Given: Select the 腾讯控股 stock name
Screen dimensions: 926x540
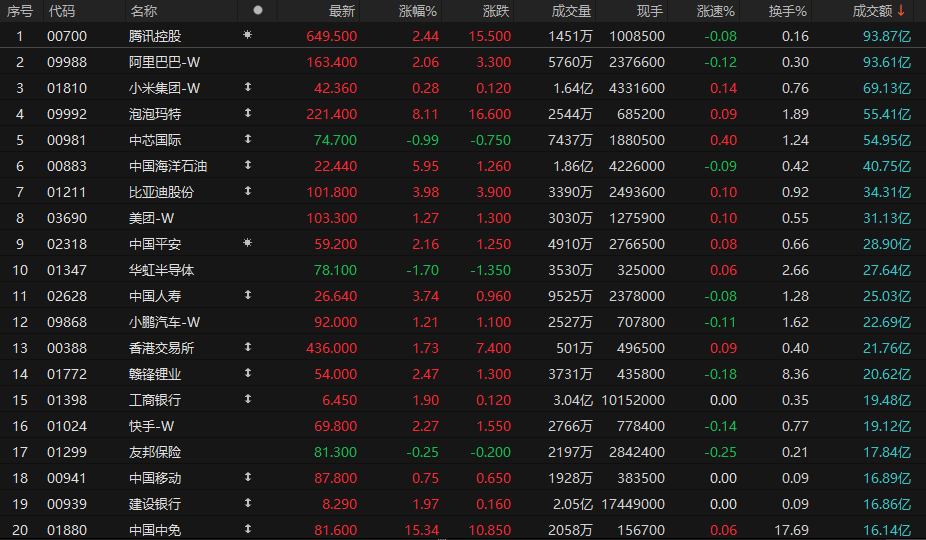Looking at the screenshot, I should click(x=155, y=36).
